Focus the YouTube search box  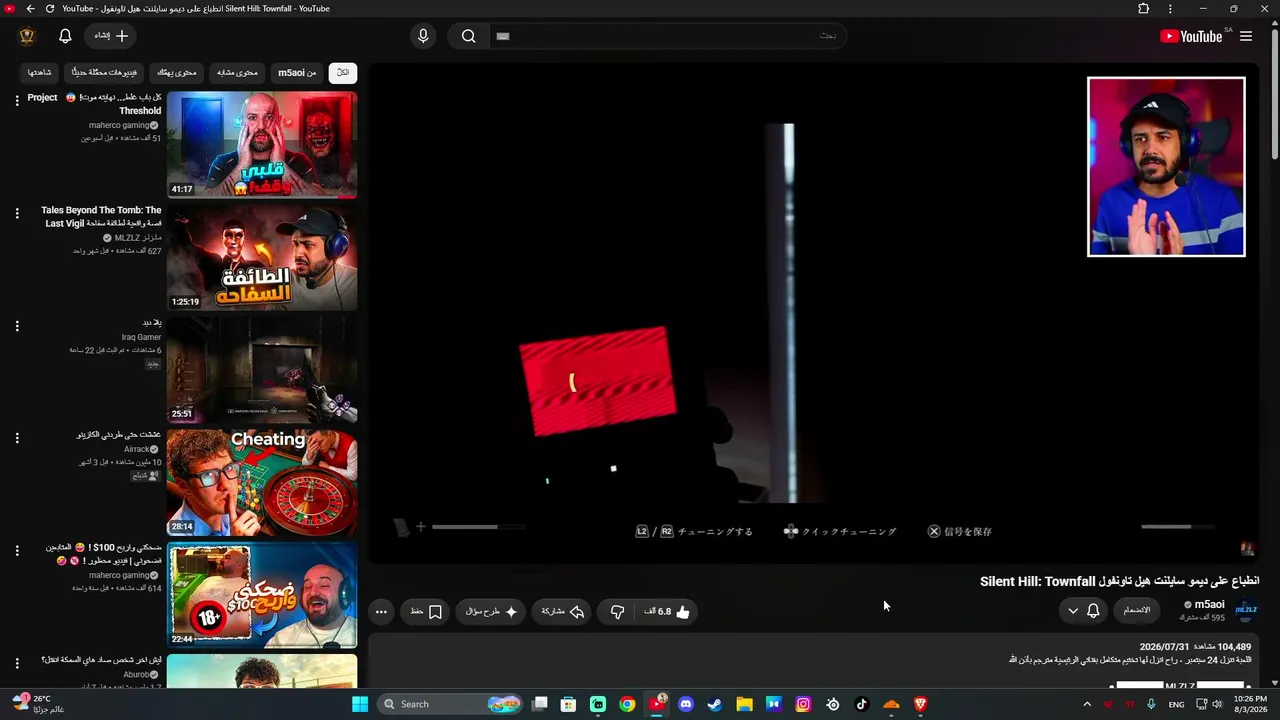pyautogui.click(x=668, y=36)
